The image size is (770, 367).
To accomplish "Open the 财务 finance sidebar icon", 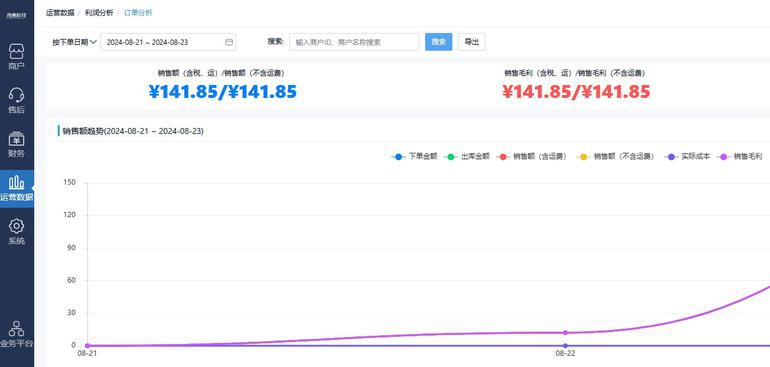I will pyautogui.click(x=16, y=144).
